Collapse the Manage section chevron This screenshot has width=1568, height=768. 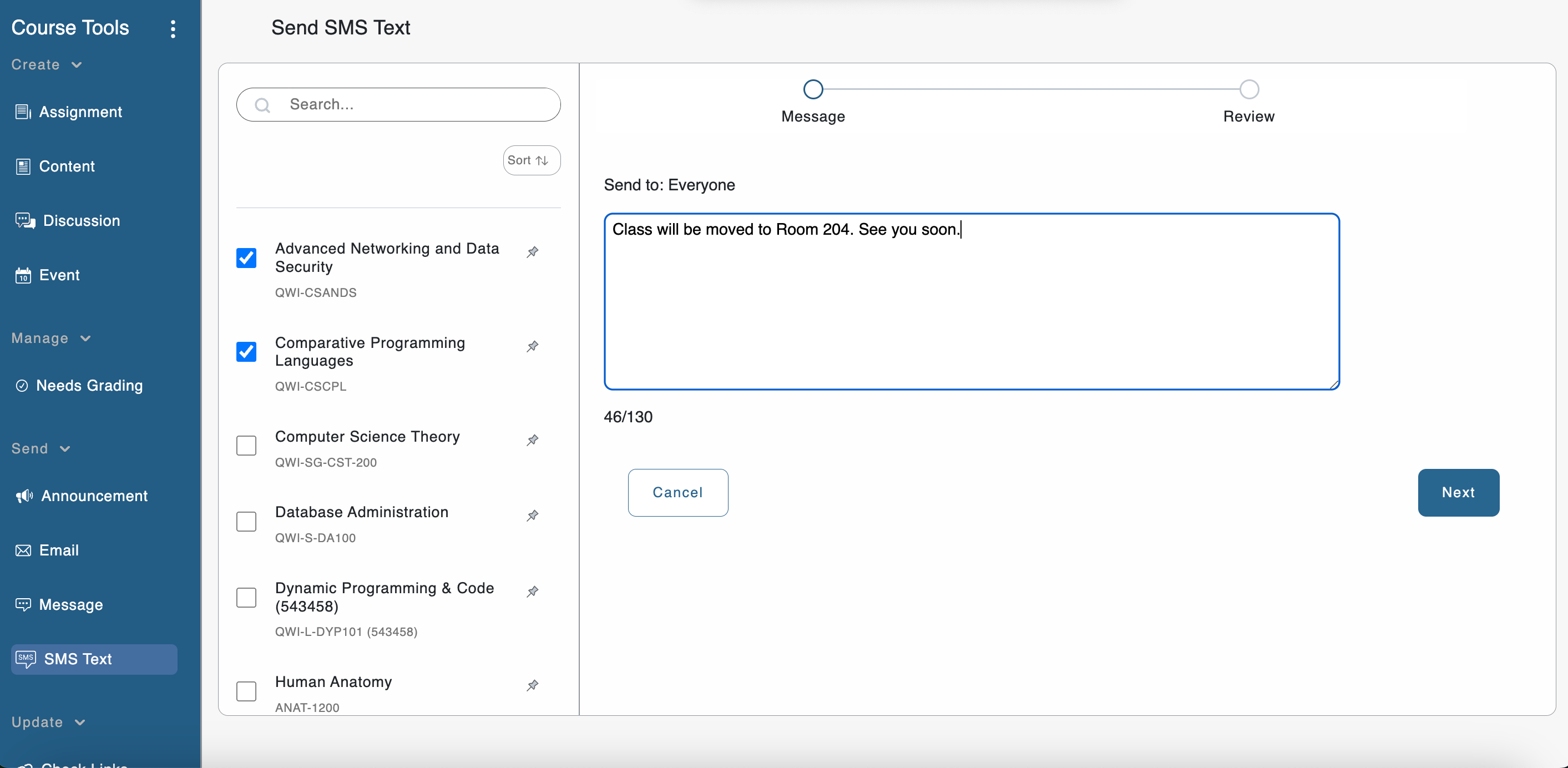(x=85, y=338)
